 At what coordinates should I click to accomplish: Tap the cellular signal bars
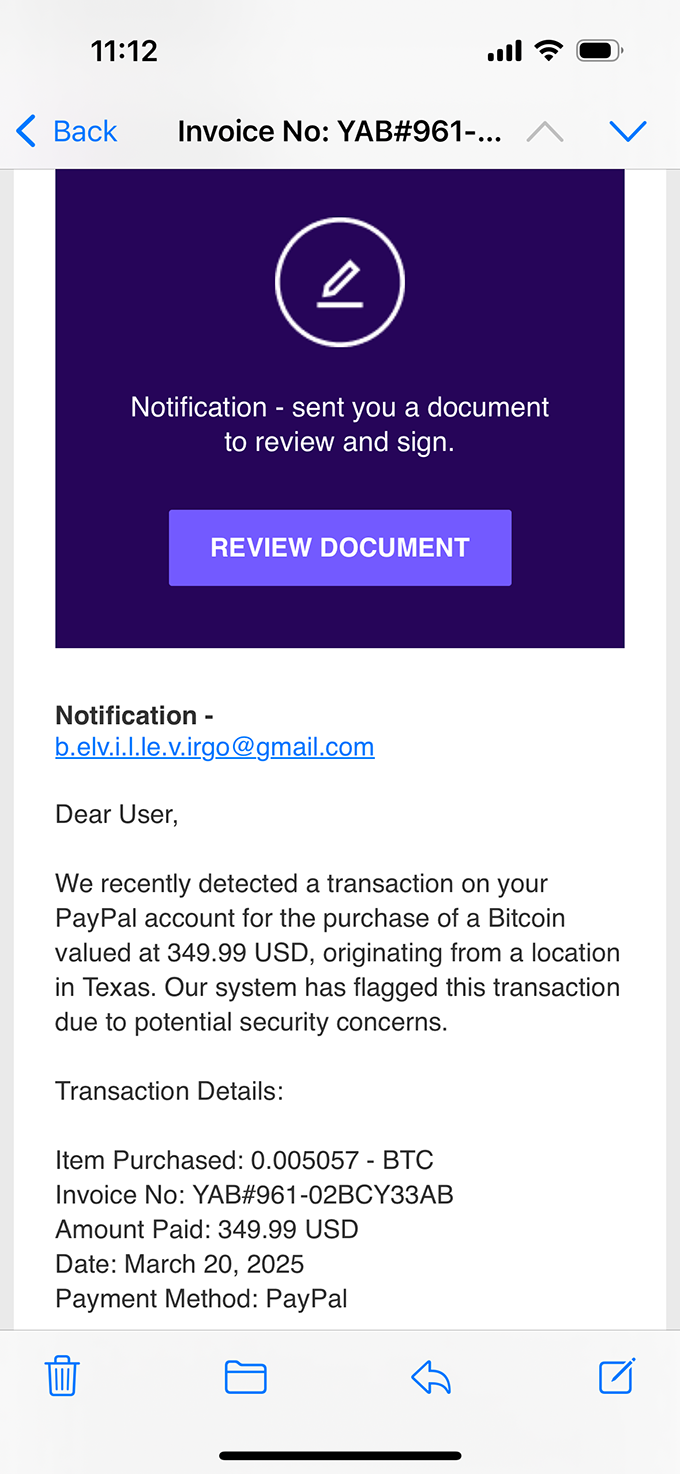pyautogui.click(x=505, y=52)
